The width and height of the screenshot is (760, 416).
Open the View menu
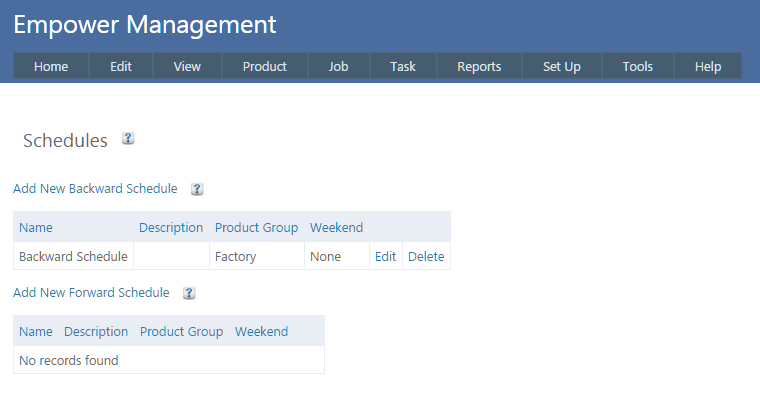click(187, 66)
